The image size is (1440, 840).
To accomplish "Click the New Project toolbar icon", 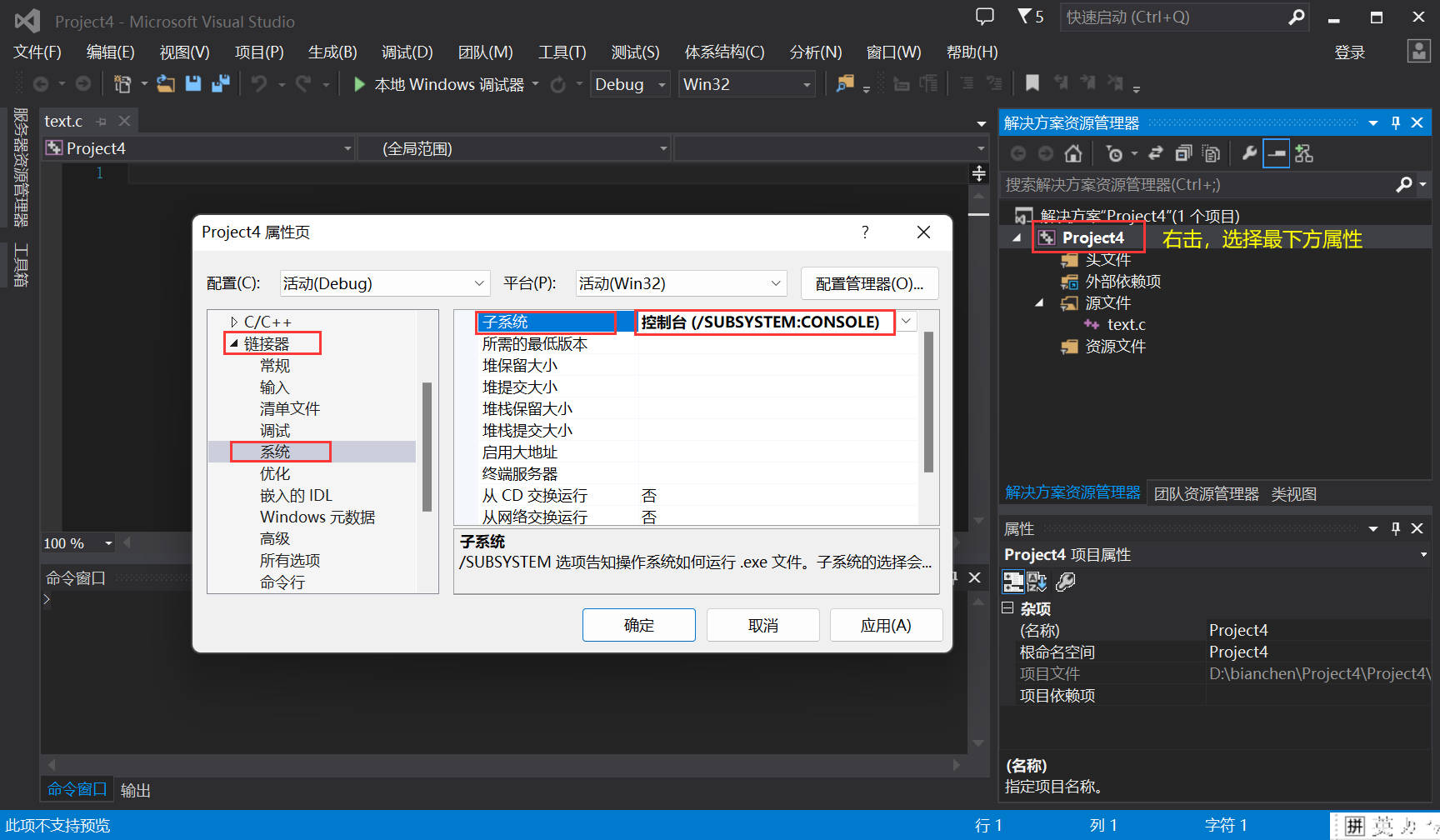I will click(x=122, y=84).
